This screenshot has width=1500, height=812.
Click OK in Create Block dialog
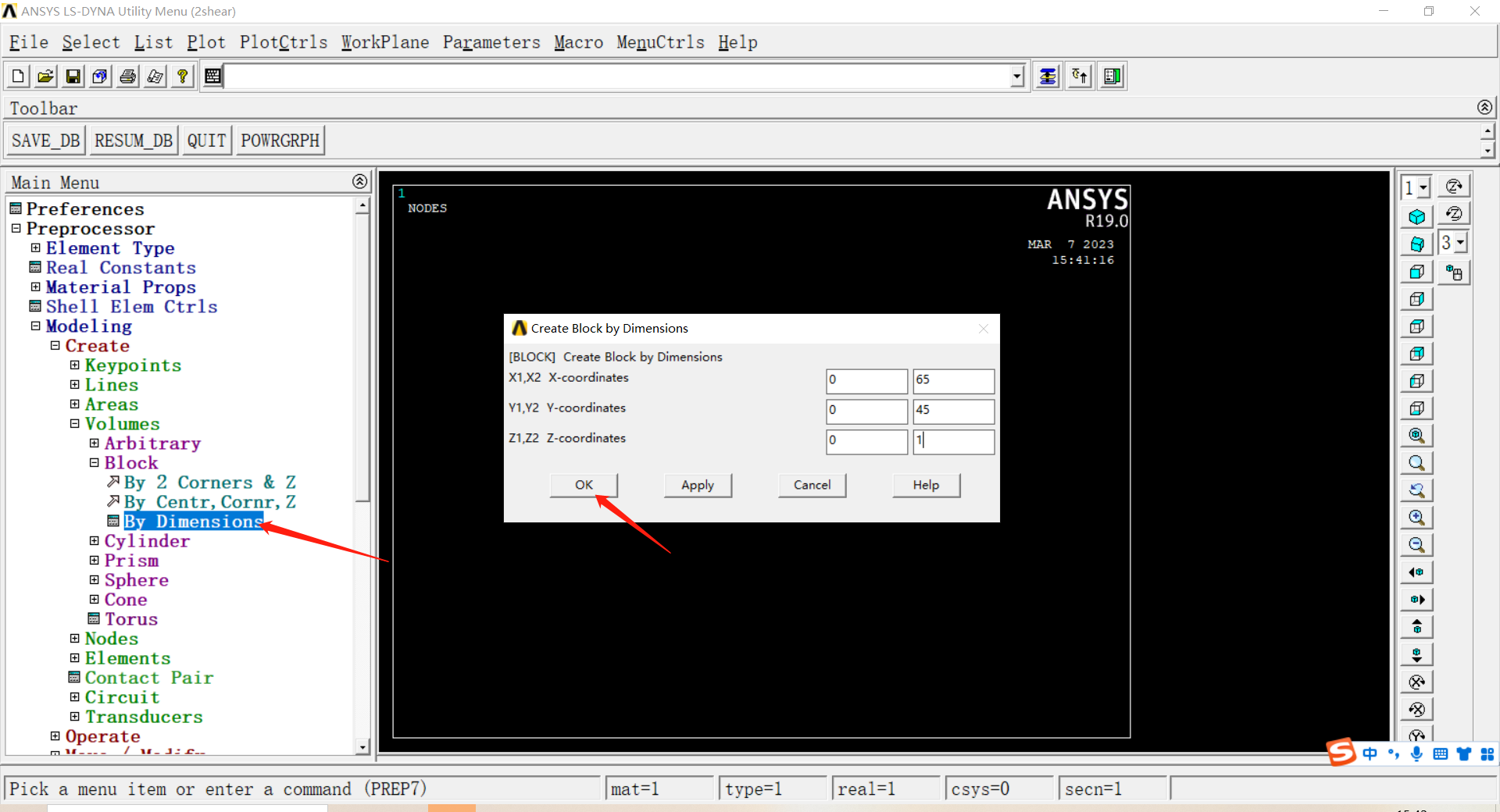click(x=584, y=485)
